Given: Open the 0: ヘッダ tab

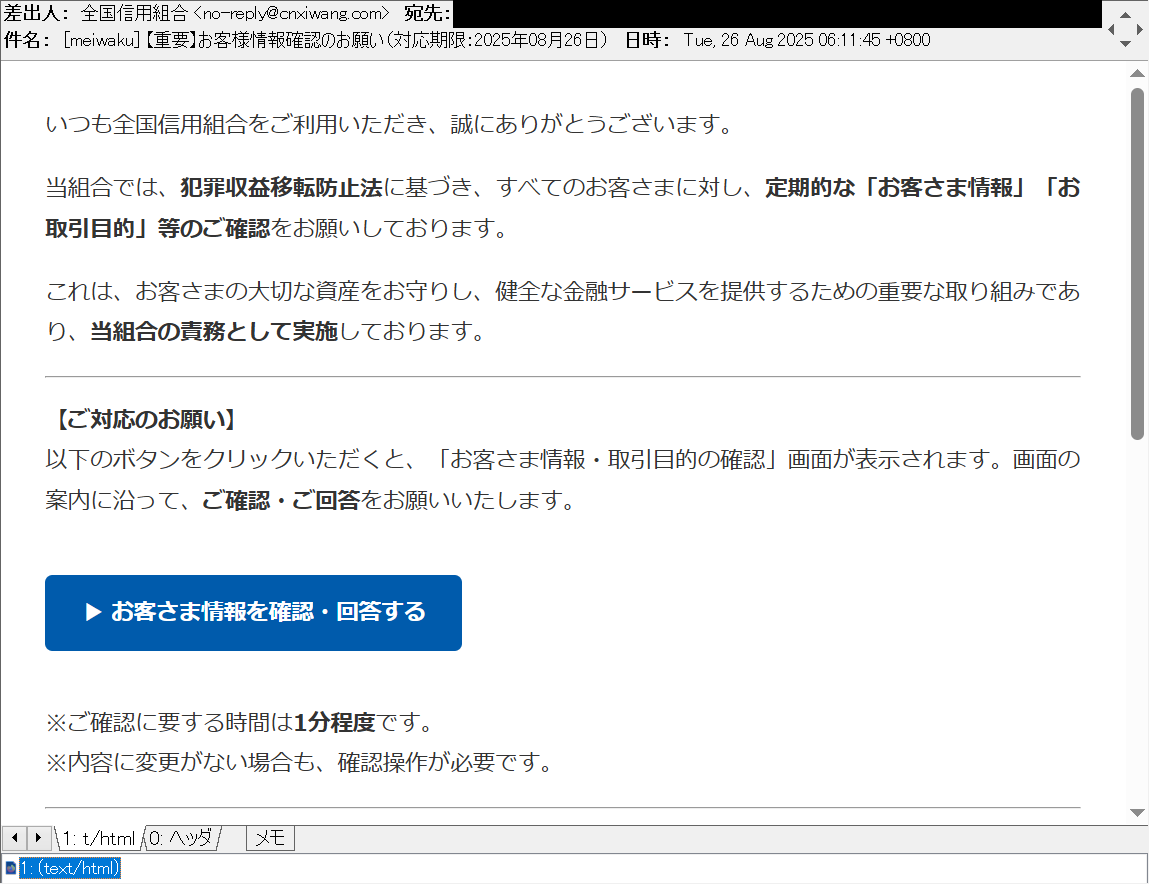Looking at the screenshot, I should point(181,838).
